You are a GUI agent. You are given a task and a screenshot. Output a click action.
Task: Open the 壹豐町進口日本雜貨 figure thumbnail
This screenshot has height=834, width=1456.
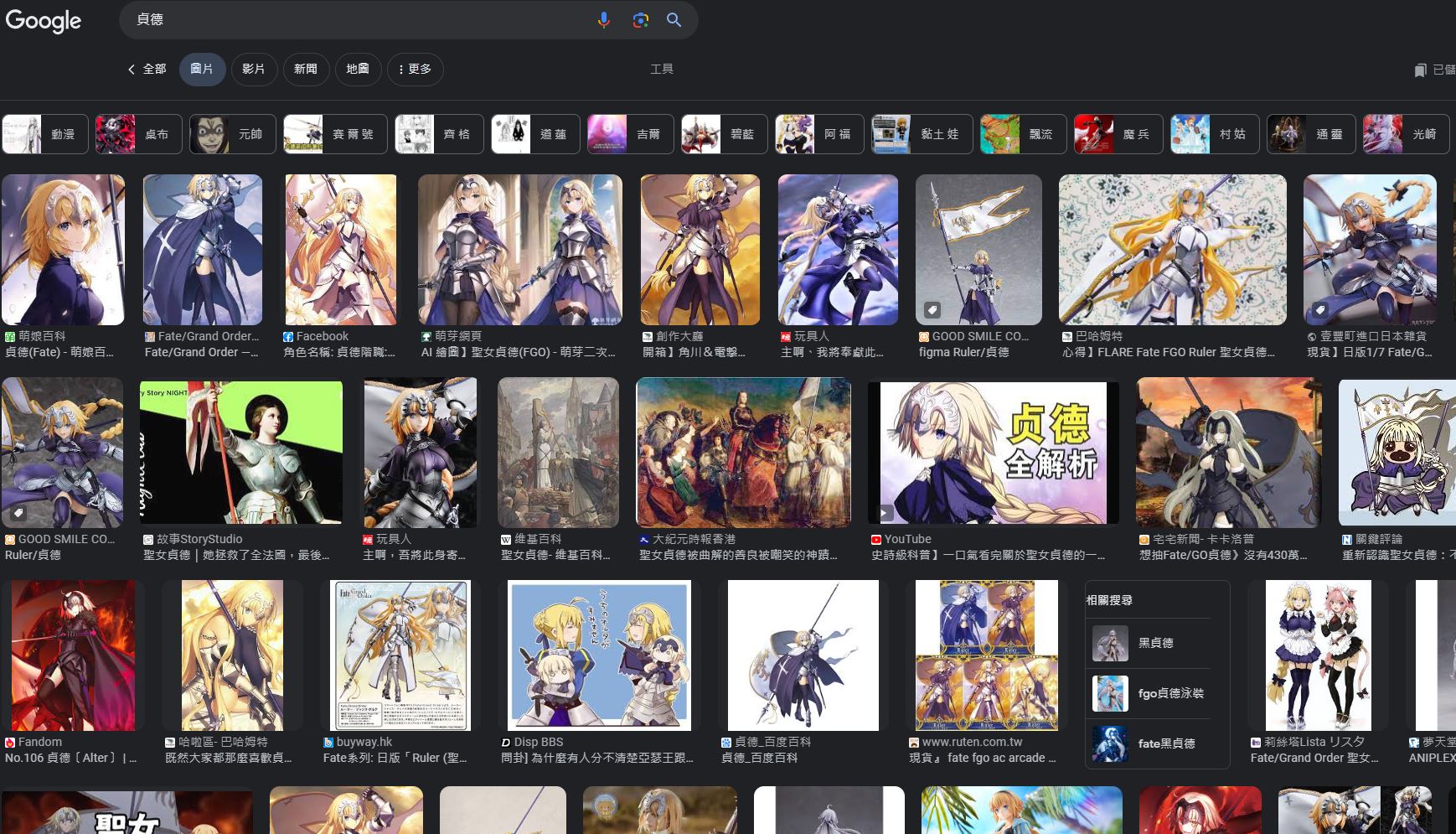pos(1370,250)
